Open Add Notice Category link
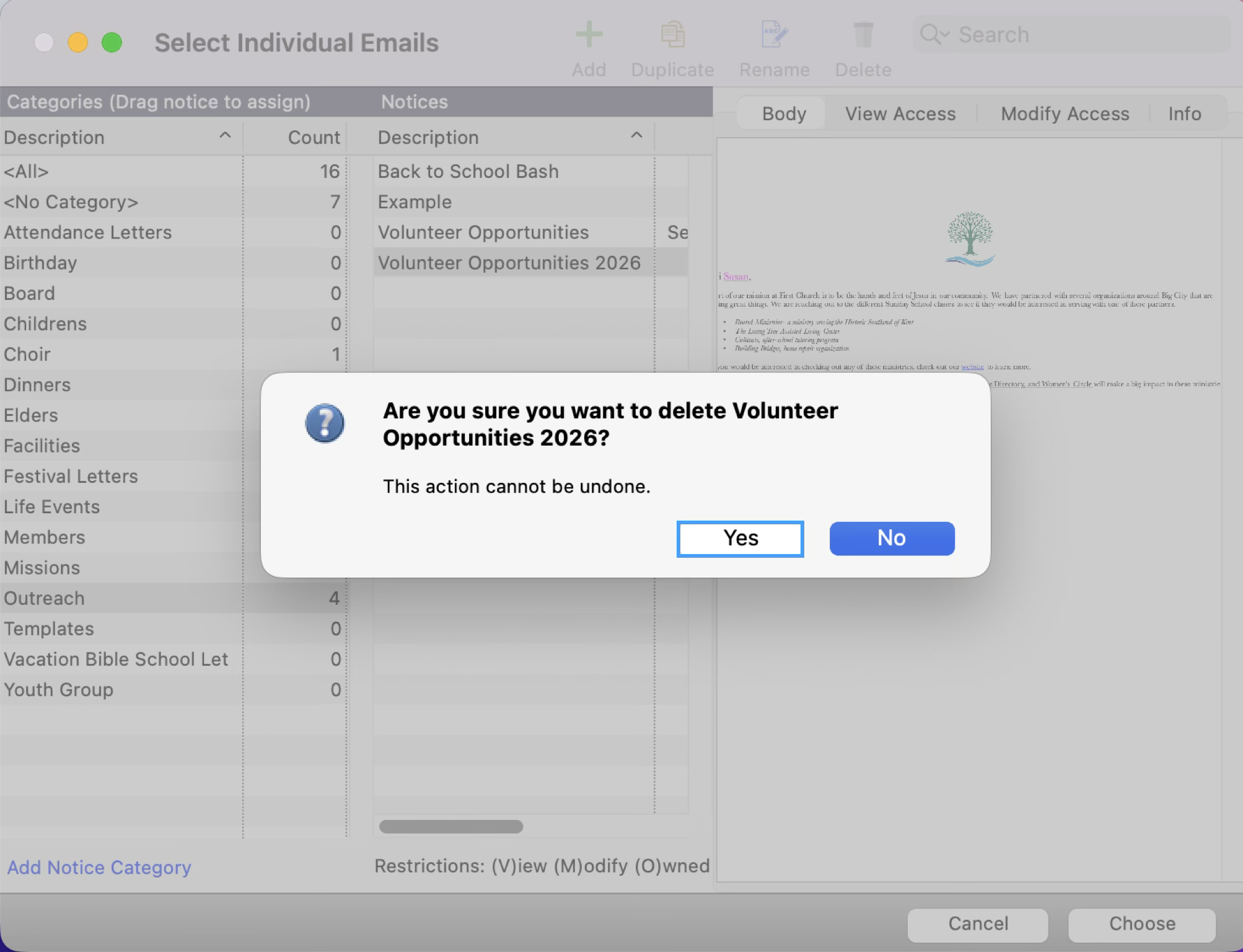The image size is (1243, 952). tap(99, 867)
